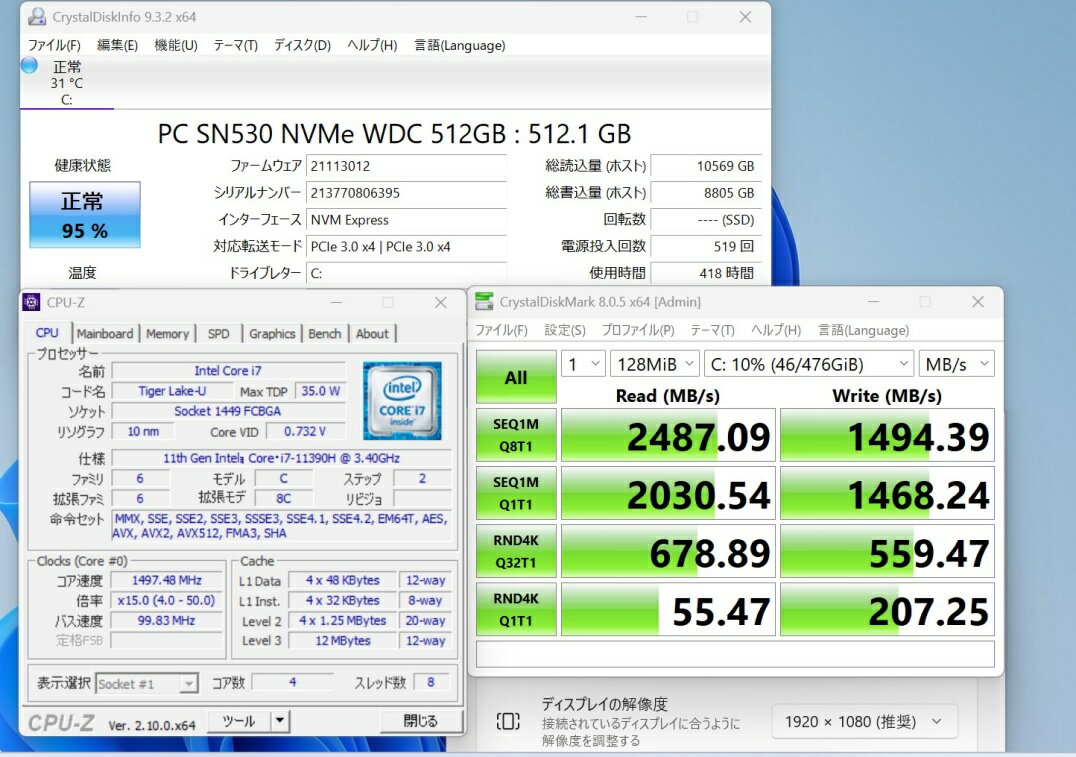Open the ツール dropdown arrow in CPU-Z
The height and width of the screenshot is (757, 1076).
[x=280, y=721]
